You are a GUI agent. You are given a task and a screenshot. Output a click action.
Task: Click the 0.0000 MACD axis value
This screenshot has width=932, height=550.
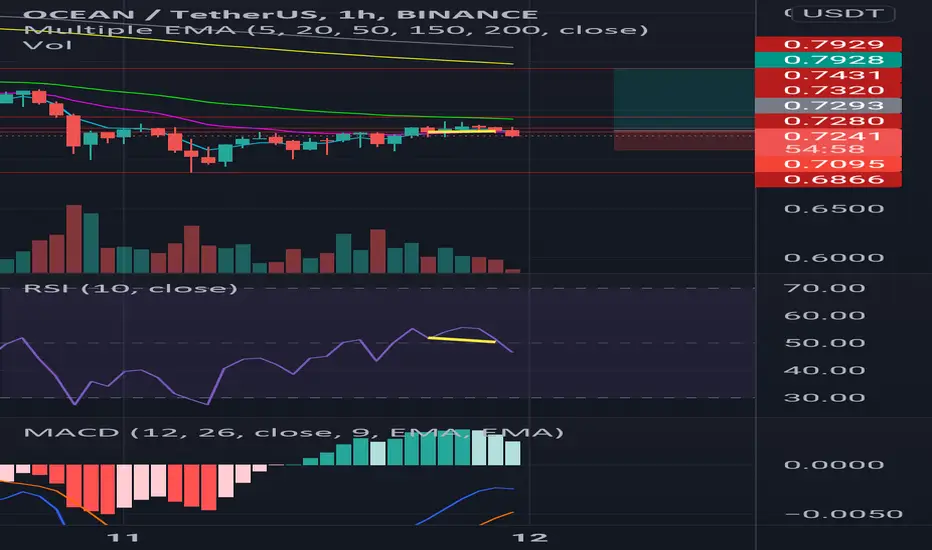pos(834,465)
